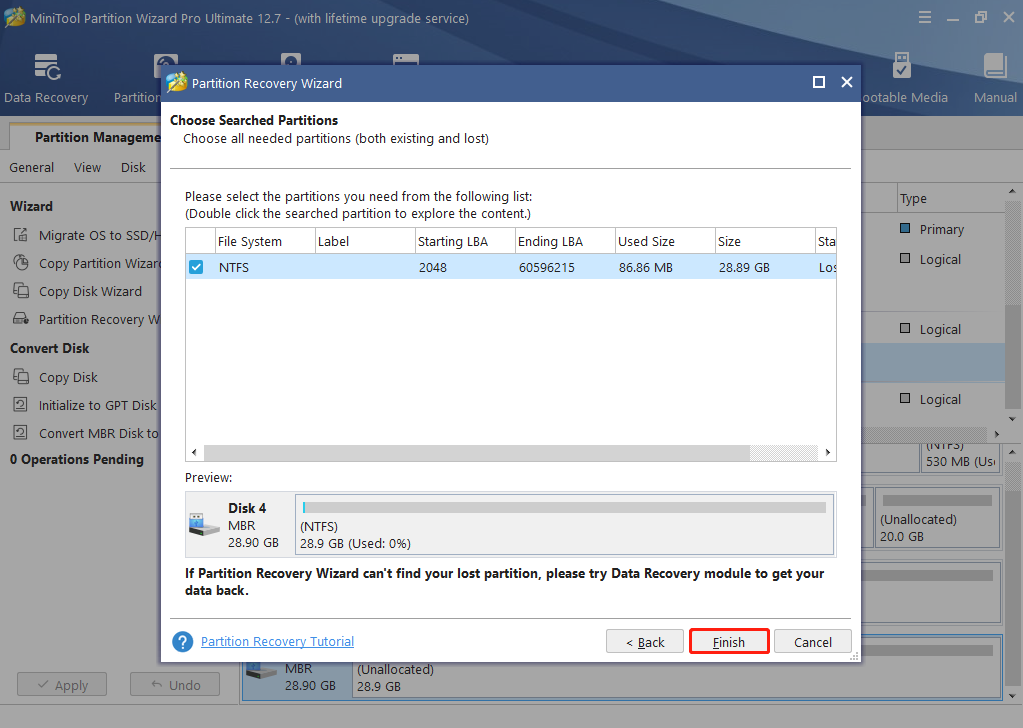Sort by Starting LBA column header
This screenshot has width=1023, height=728.
[x=465, y=241]
